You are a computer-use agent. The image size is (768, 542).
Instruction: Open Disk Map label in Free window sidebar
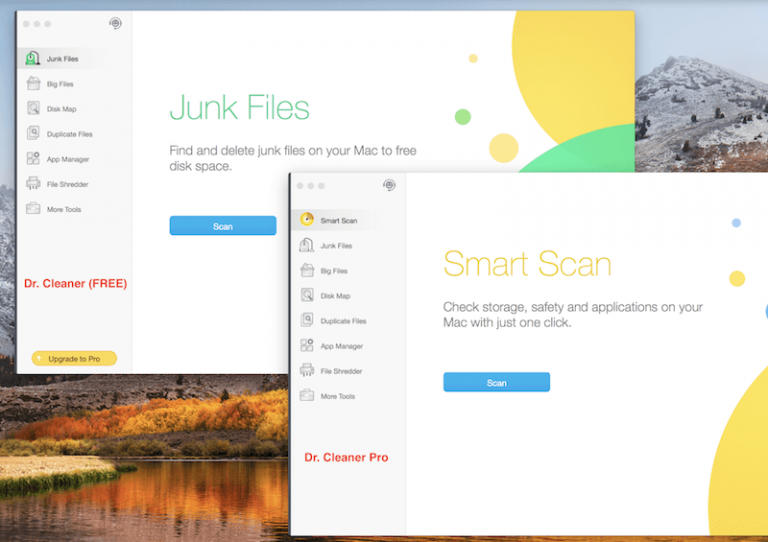click(x=62, y=109)
